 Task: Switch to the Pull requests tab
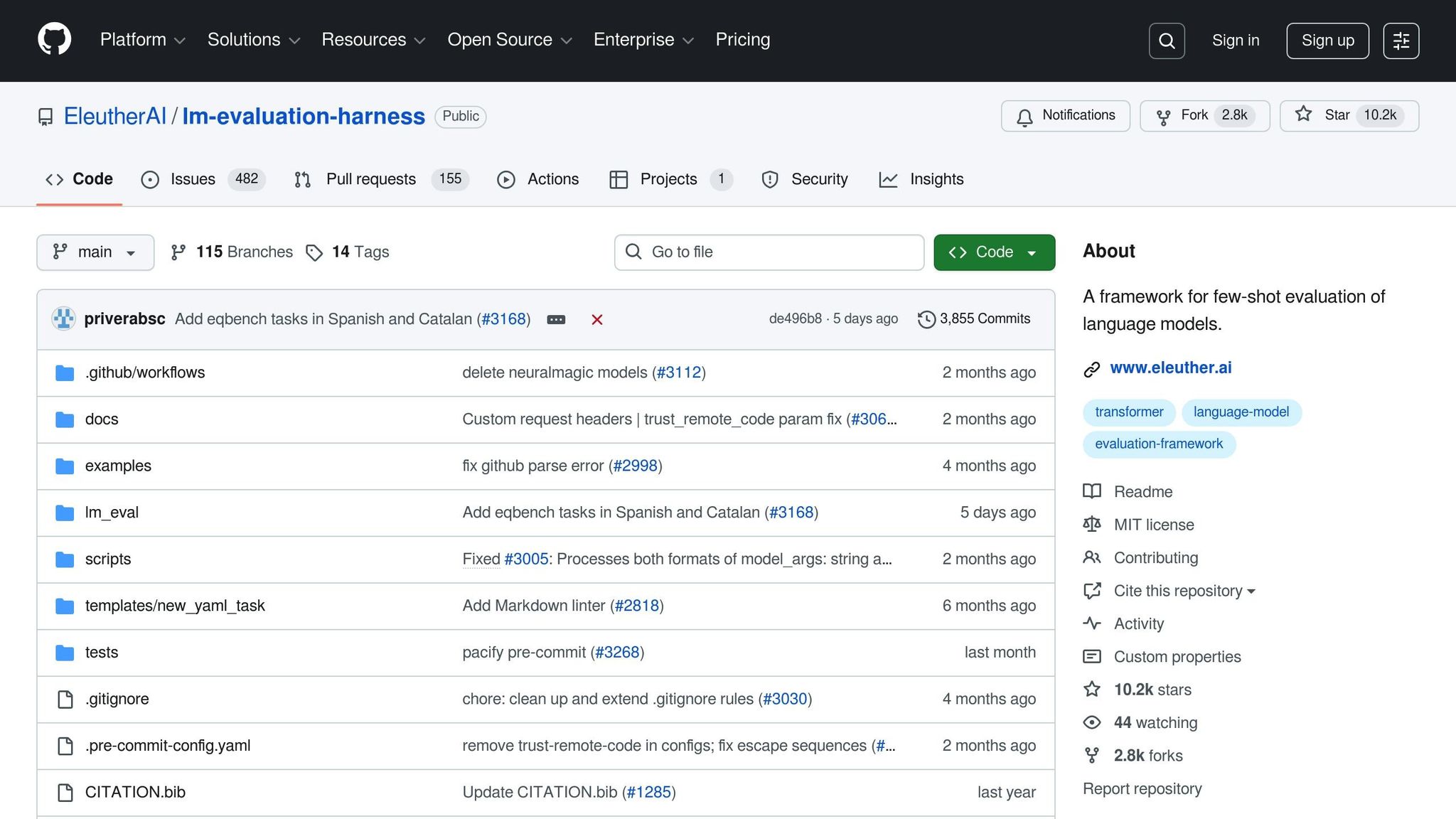(x=370, y=179)
